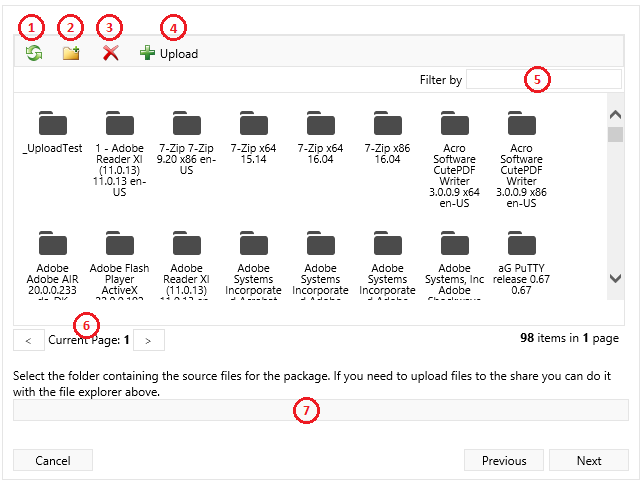This screenshot has width=641, height=486.
Task: Select the 7-Zip x64 15.14 folder
Action: [x=253, y=125]
